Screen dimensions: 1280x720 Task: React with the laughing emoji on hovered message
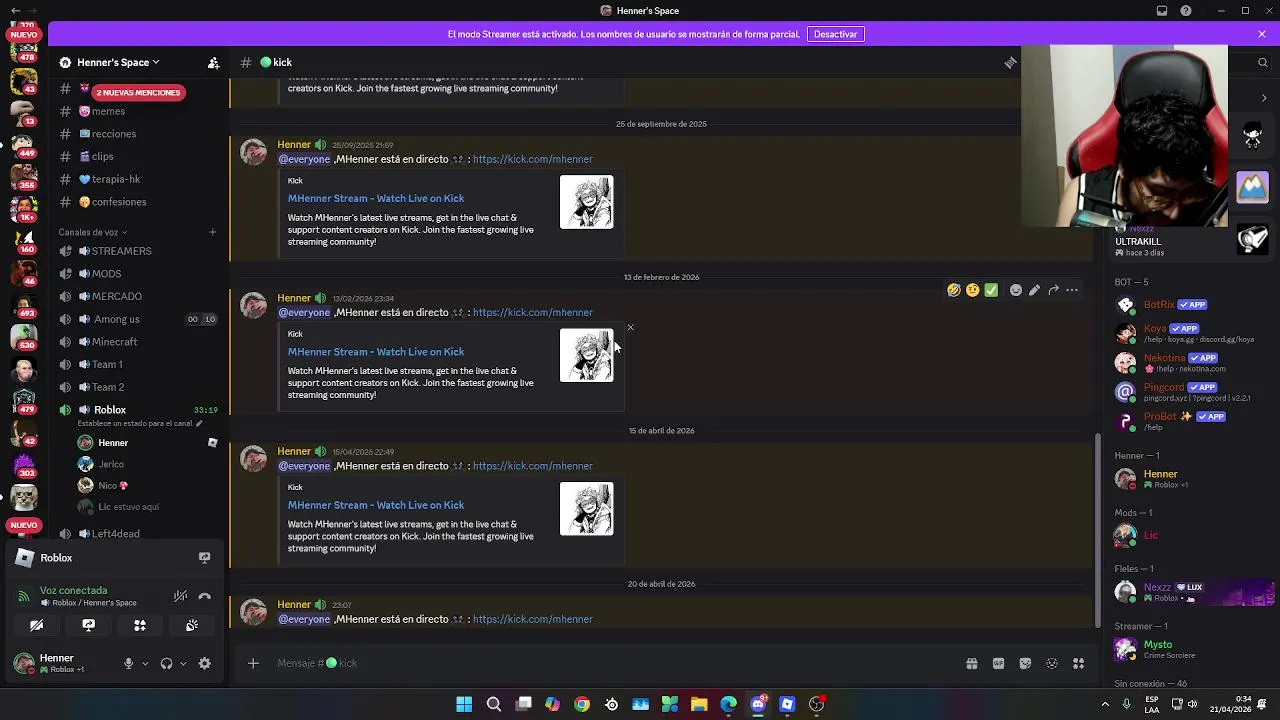click(x=954, y=290)
